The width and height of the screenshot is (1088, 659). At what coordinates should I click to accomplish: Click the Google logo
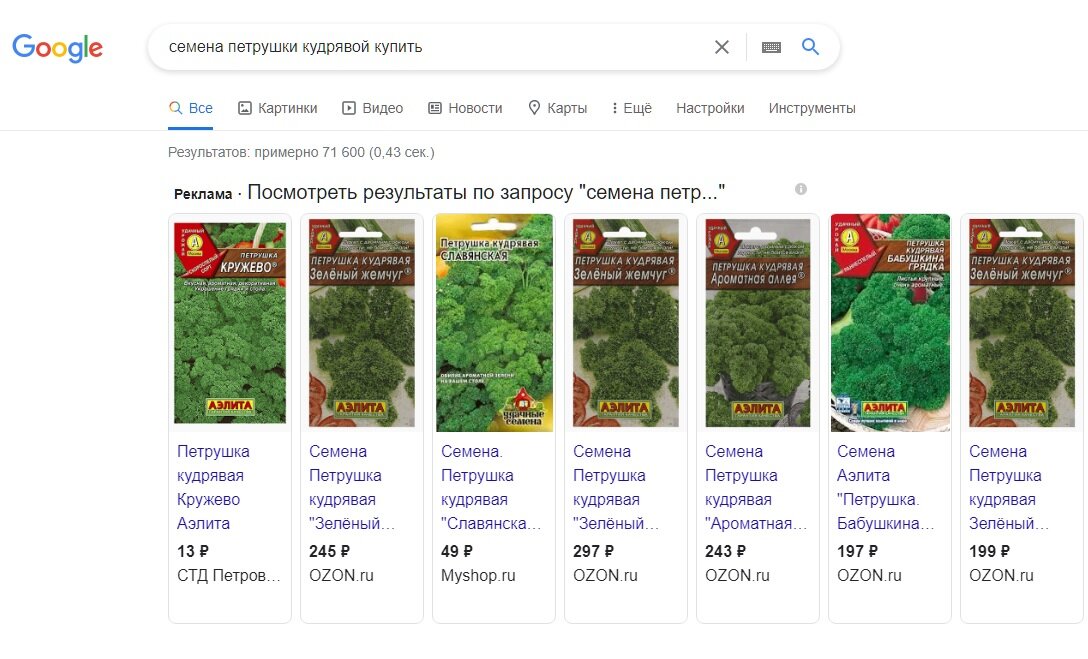pyautogui.click(x=57, y=48)
